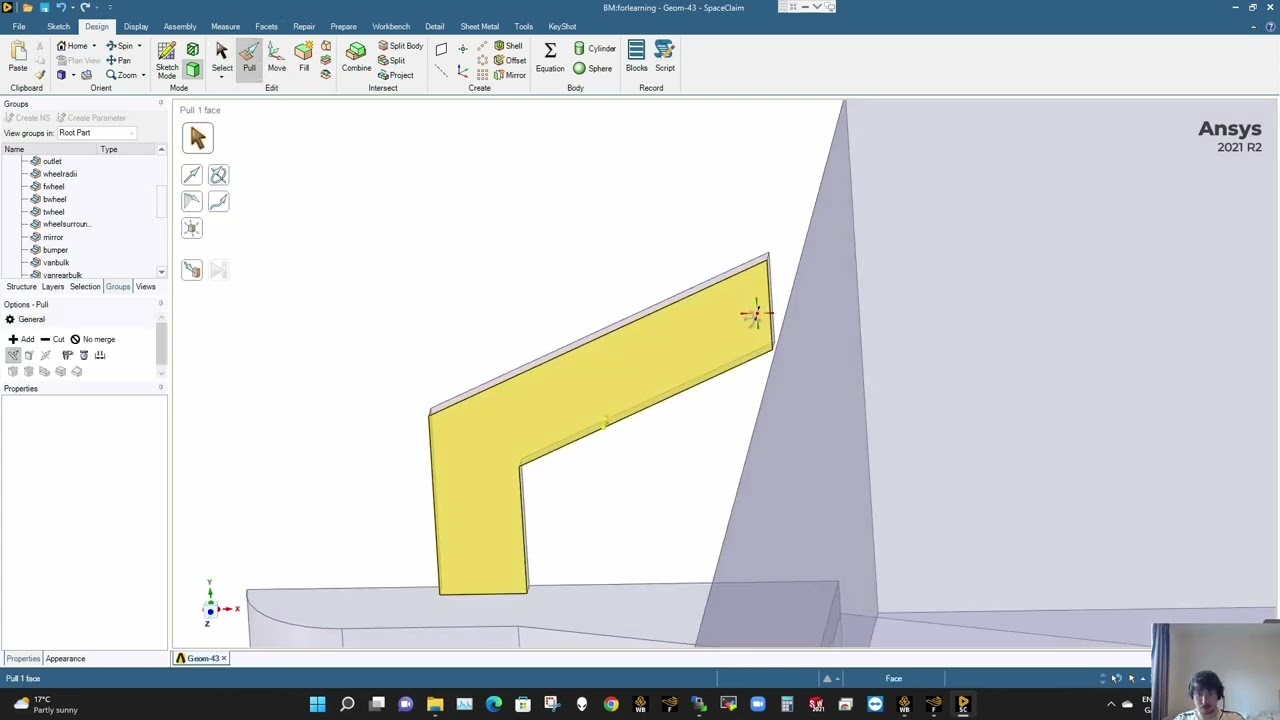Screen dimensions: 1280x720
Task: Click the Groups list scrollbar down arrow
Action: tap(161, 272)
